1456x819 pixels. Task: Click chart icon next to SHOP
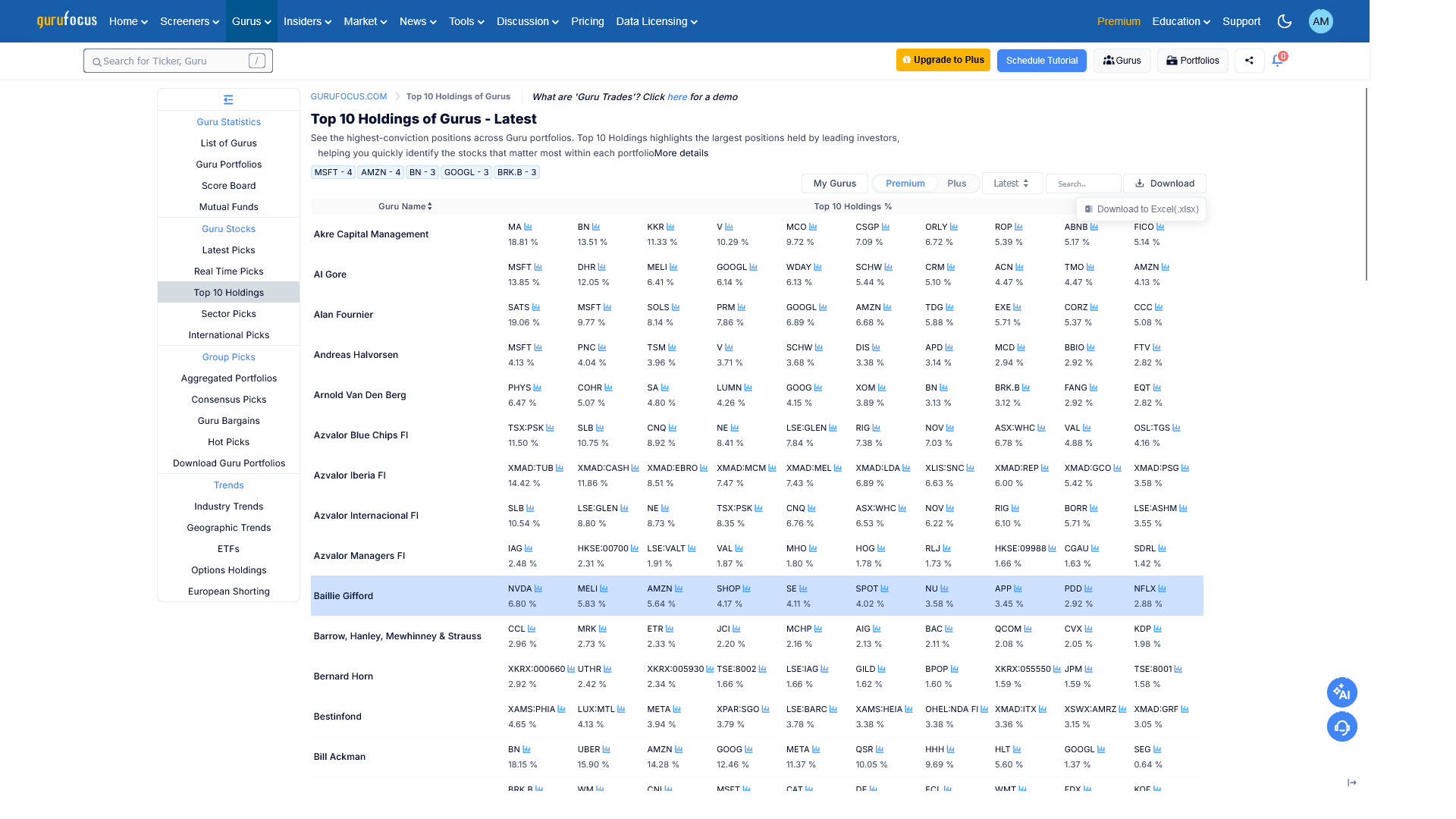pos(747,588)
